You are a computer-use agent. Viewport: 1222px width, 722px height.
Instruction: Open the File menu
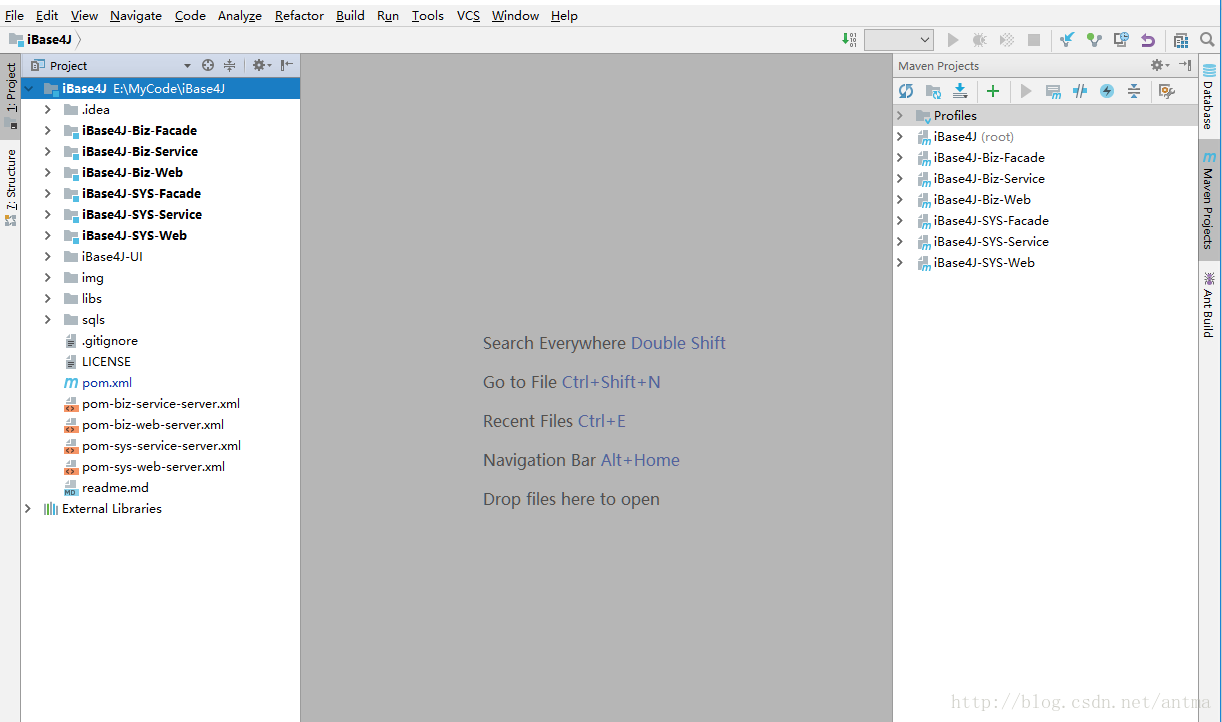(x=14, y=15)
